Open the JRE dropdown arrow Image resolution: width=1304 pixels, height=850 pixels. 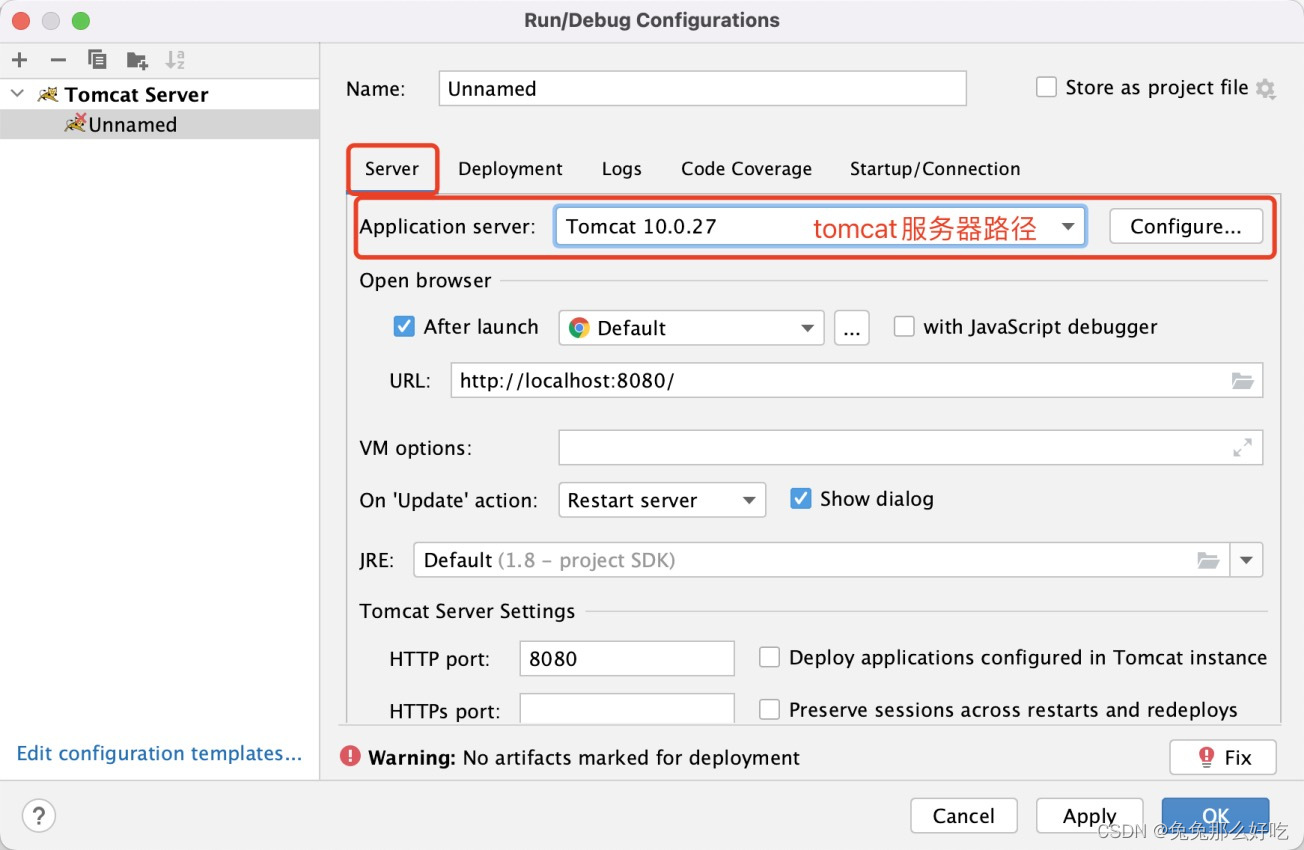point(1246,560)
